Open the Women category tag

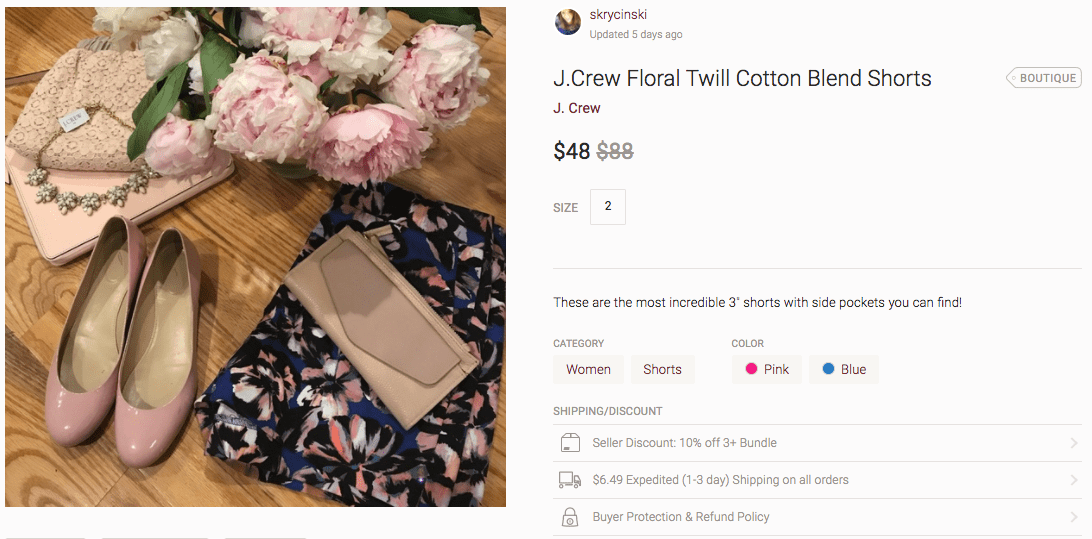(x=588, y=369)
